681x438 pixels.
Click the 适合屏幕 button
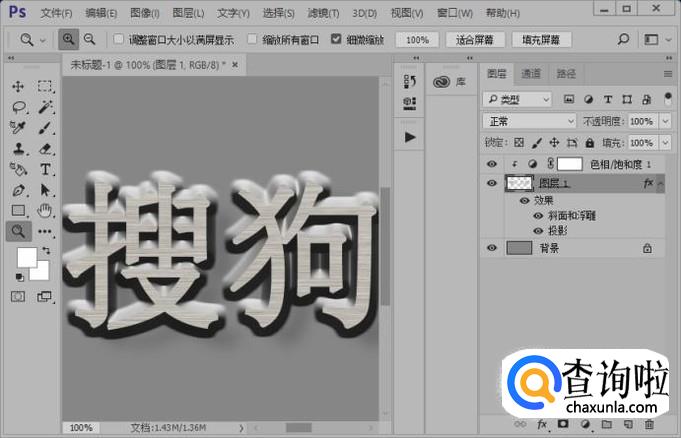[475, 40]
